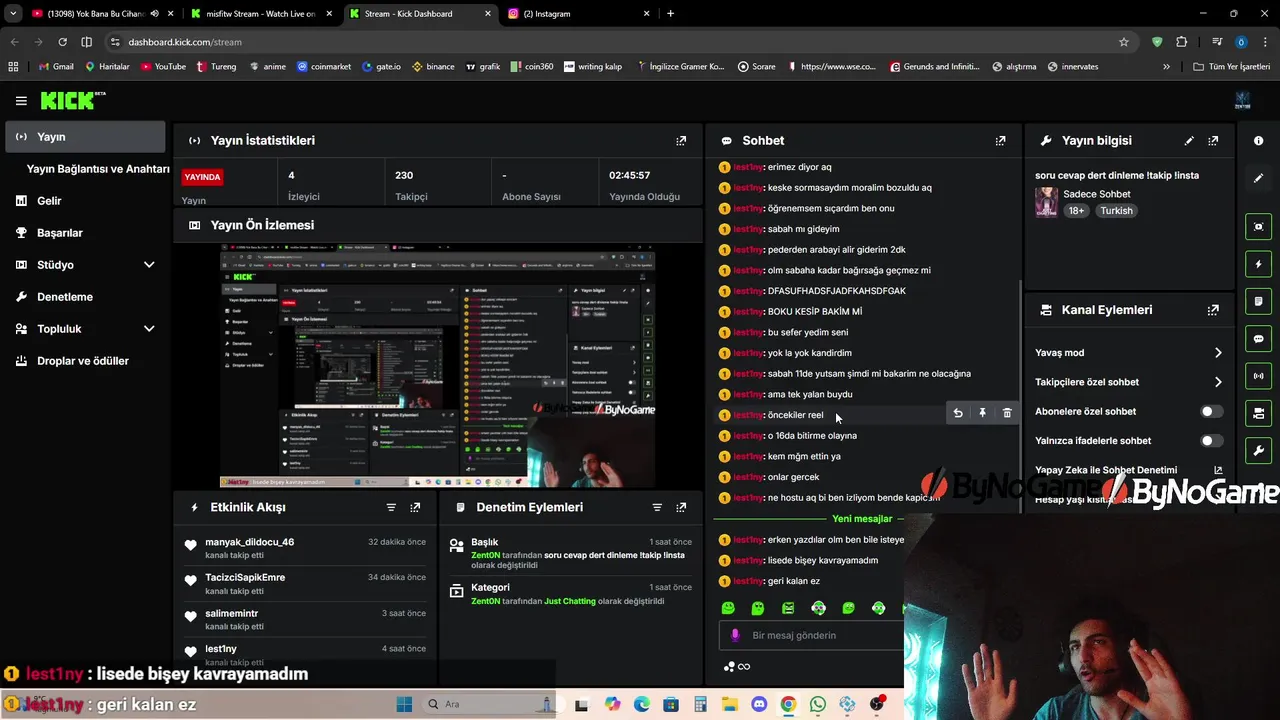Pop out the Etkinlik Akışı panel
Viewport: 1280px width, 720px height.
pos(415,507)
